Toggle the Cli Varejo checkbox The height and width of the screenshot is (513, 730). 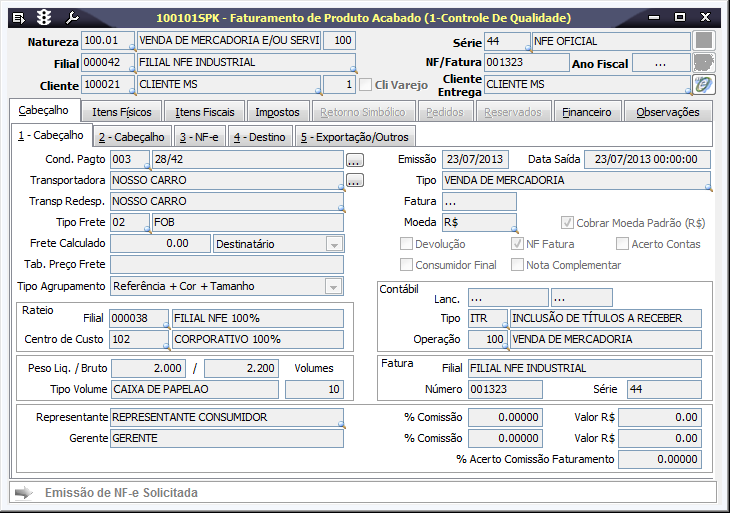coord(365,85)
